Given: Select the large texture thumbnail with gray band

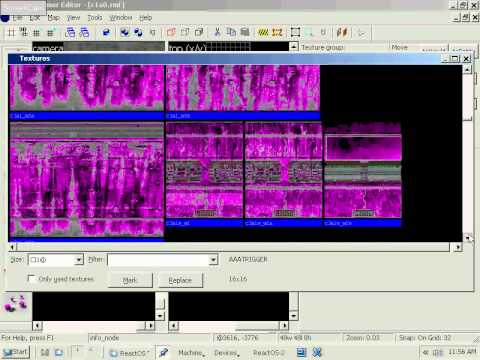Looking at the screenshot, I should pos(87,179).
